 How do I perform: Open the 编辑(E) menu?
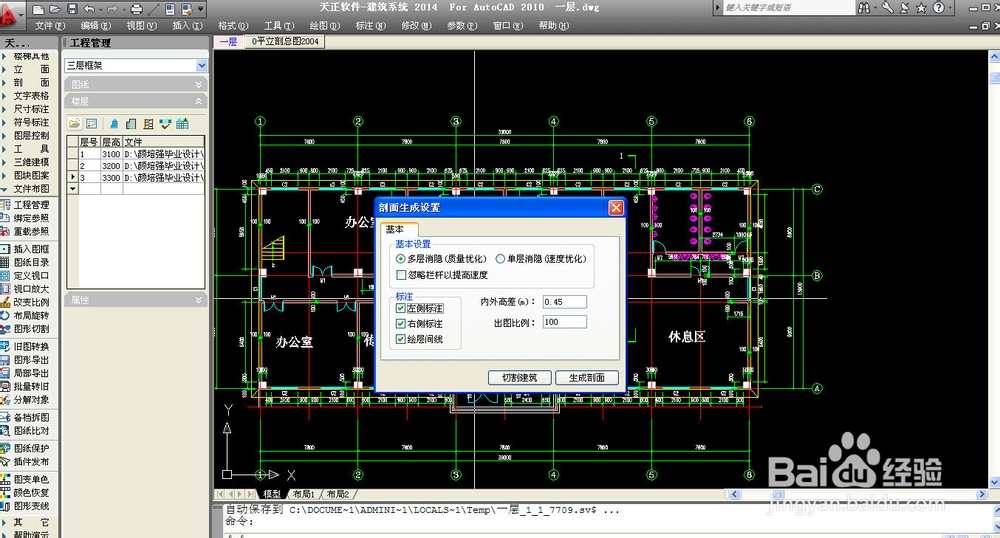[x=96, y=25]
